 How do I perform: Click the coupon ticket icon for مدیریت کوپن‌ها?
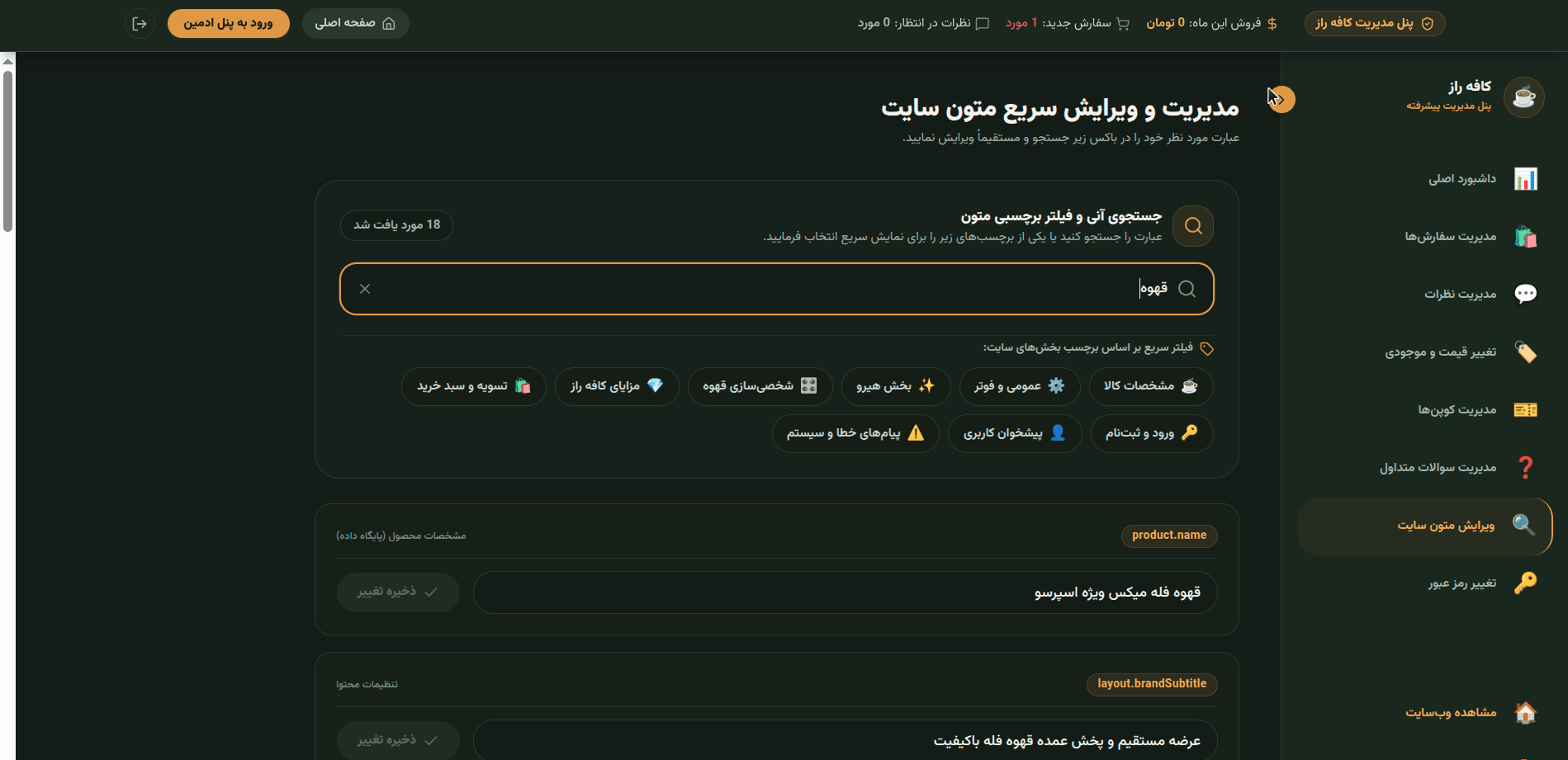(1525, 410)
